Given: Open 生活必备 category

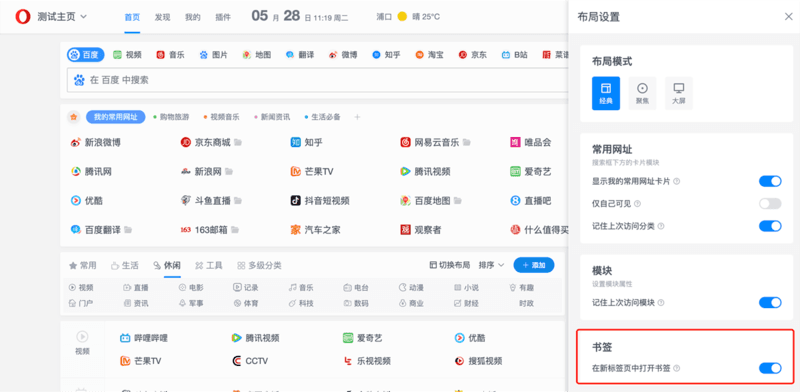Looking at the screenshot, I should coord(322,117).
